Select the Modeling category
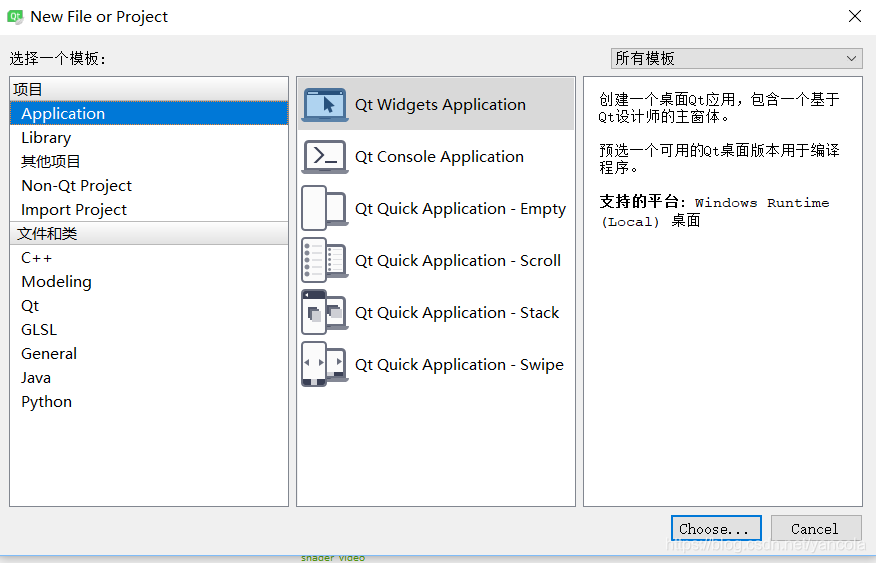 149,282
